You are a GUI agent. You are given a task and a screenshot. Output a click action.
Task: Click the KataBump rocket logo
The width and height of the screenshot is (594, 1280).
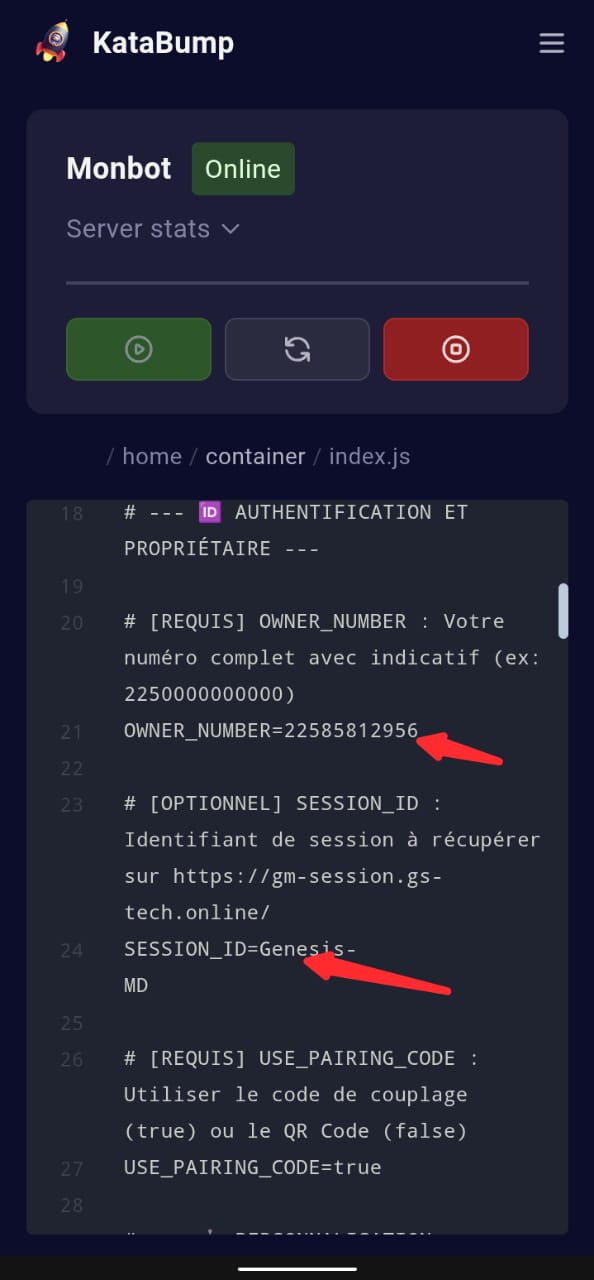pos(55,43)
